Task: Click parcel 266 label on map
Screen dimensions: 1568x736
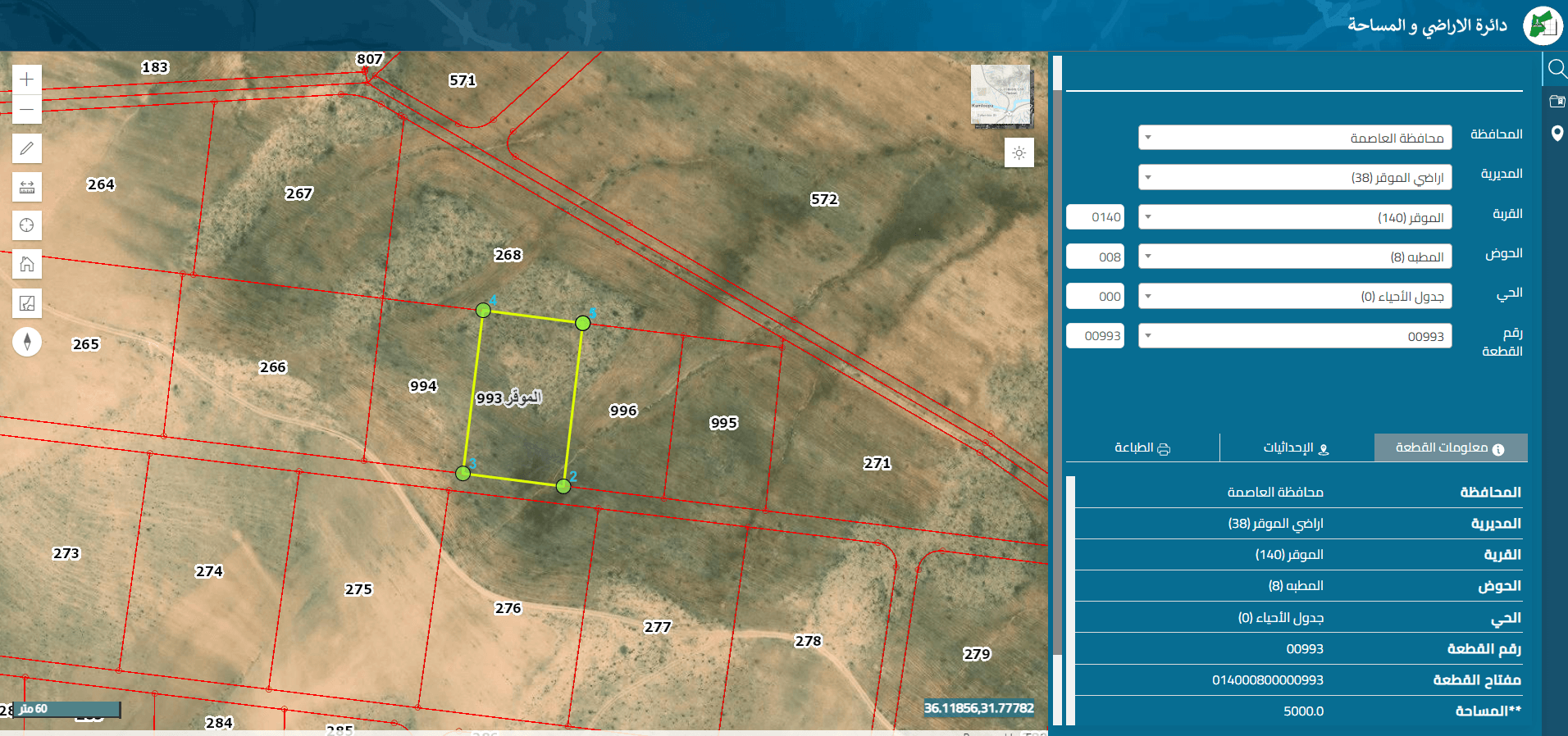Action: 273,367
